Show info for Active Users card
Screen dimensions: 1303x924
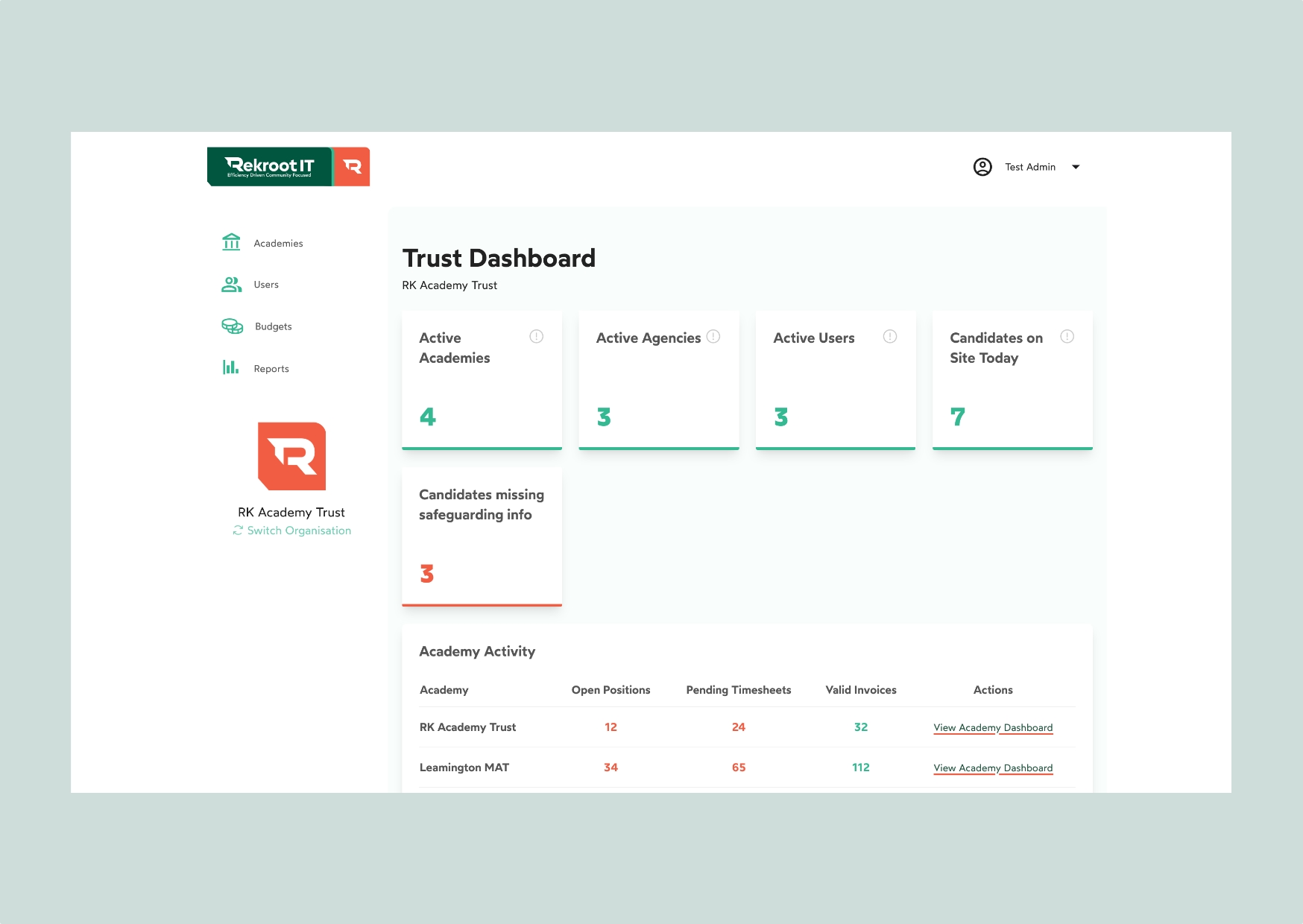coord(890,337)
